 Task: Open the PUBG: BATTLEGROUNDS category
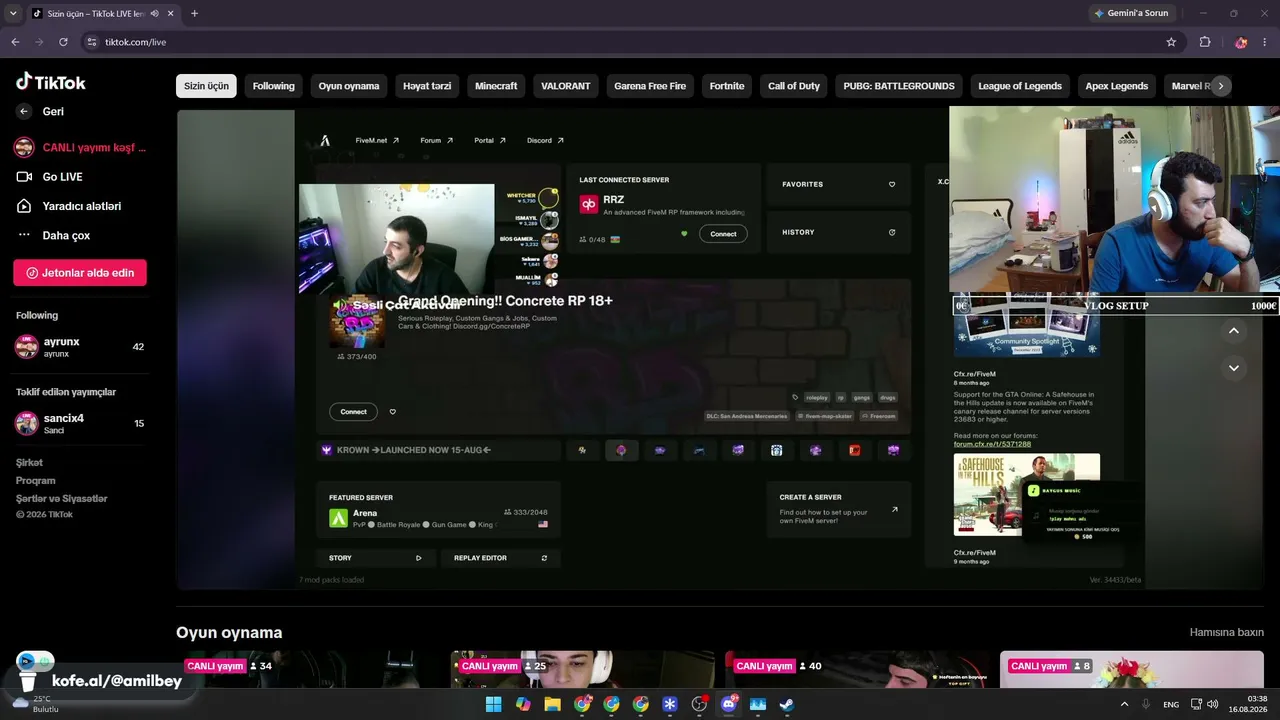pos(899,86)
